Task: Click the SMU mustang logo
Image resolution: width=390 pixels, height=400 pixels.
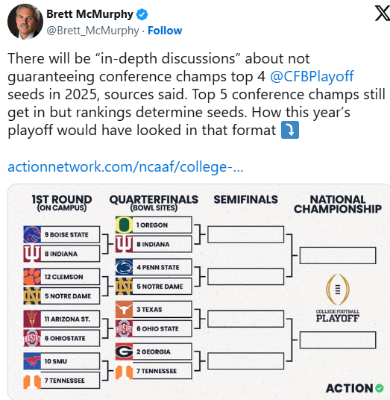Action: [x=32, y=361]
